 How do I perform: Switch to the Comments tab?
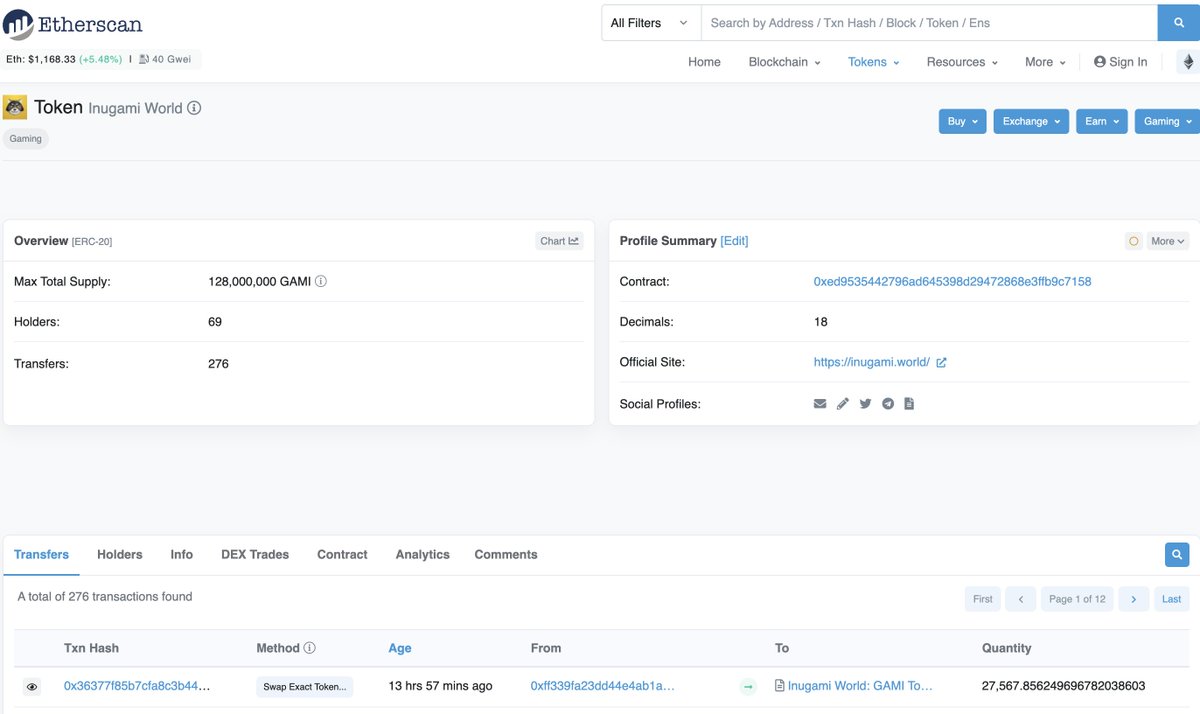coord(506,554)
